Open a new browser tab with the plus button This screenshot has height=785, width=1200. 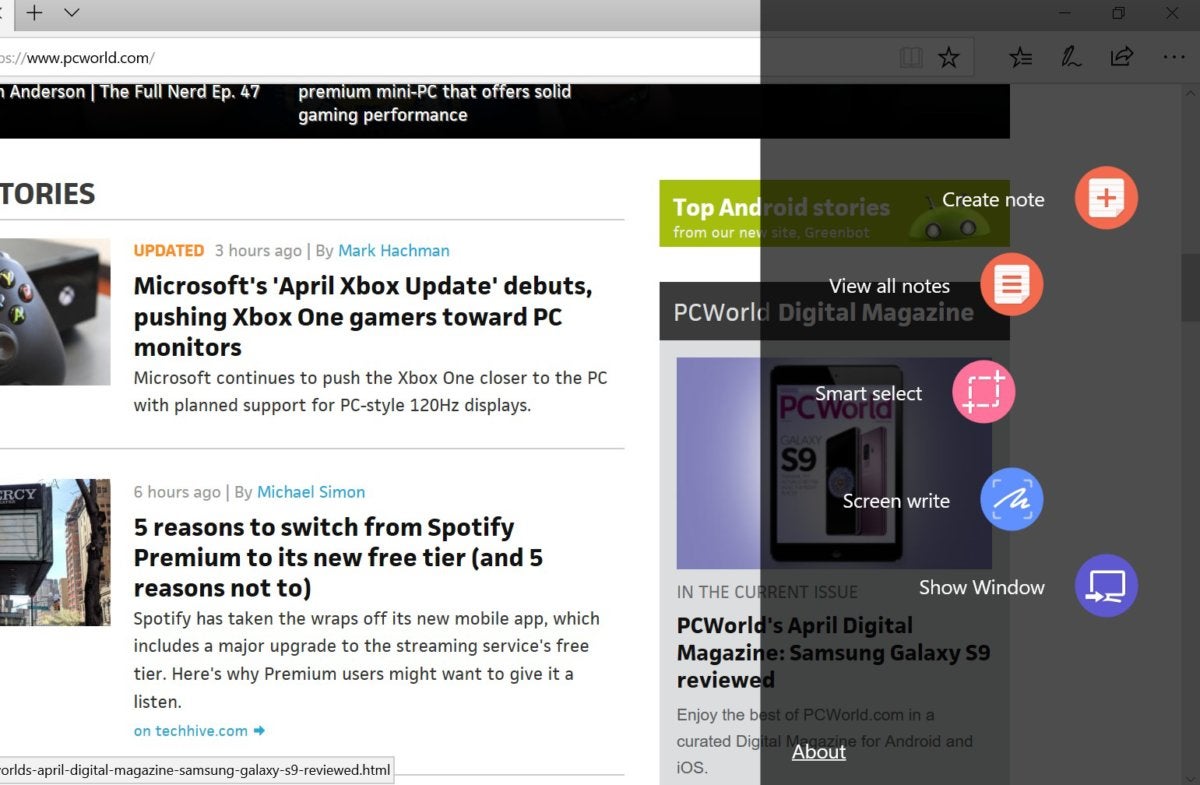tap(35, 13)
